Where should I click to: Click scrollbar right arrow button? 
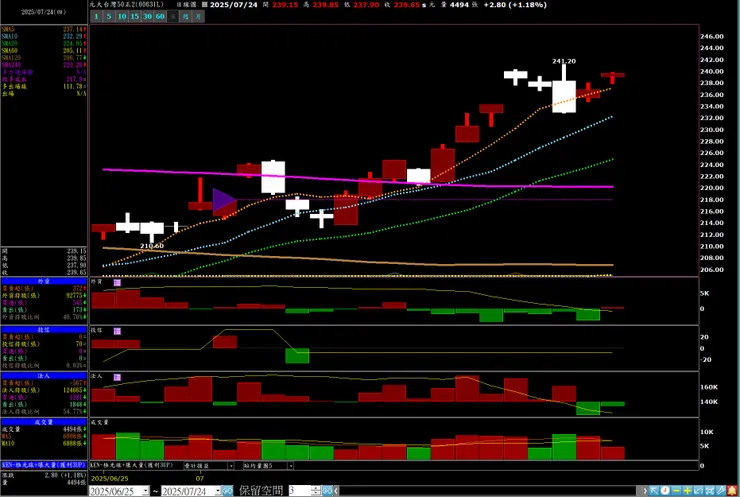point(644,491)
